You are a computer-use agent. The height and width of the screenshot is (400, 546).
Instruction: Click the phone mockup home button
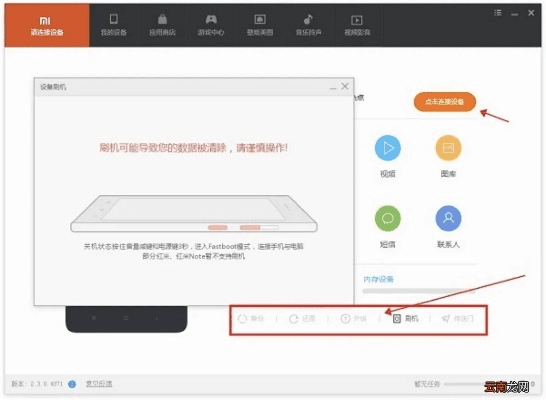(x=126, y=318)
